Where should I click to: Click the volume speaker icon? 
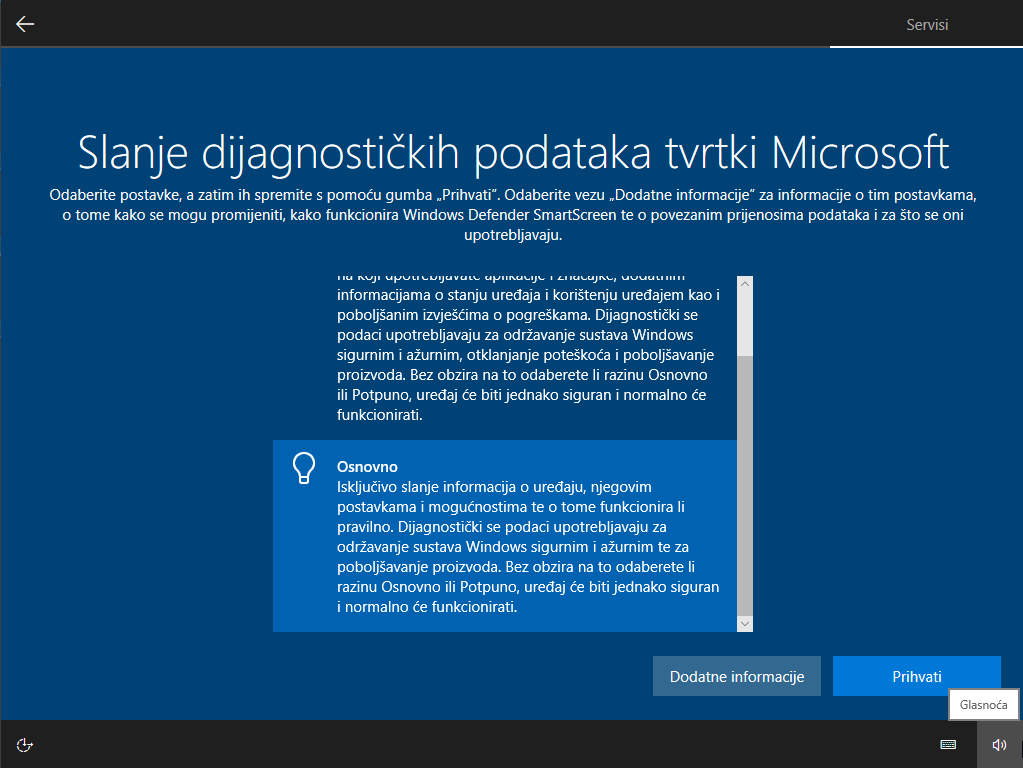999,745
